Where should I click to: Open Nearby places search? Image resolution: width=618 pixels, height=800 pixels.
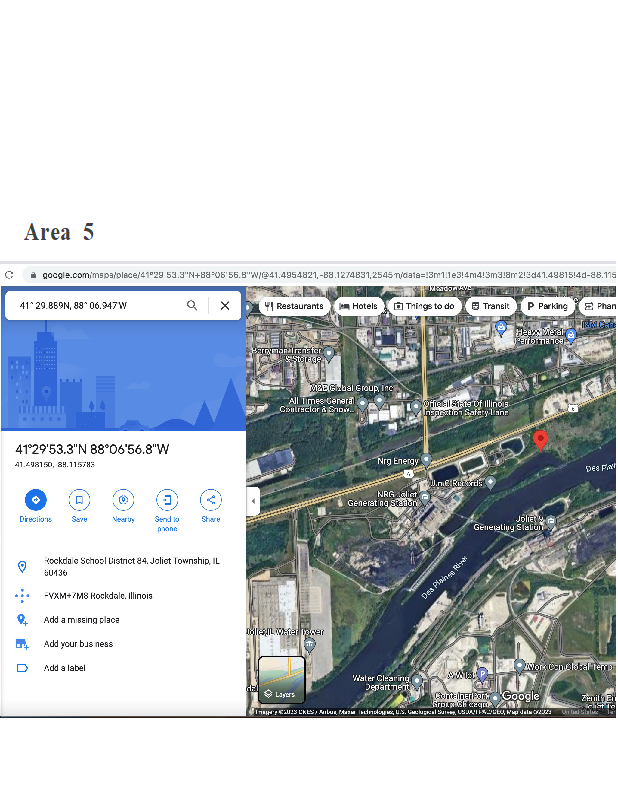[x=123, y=500]
